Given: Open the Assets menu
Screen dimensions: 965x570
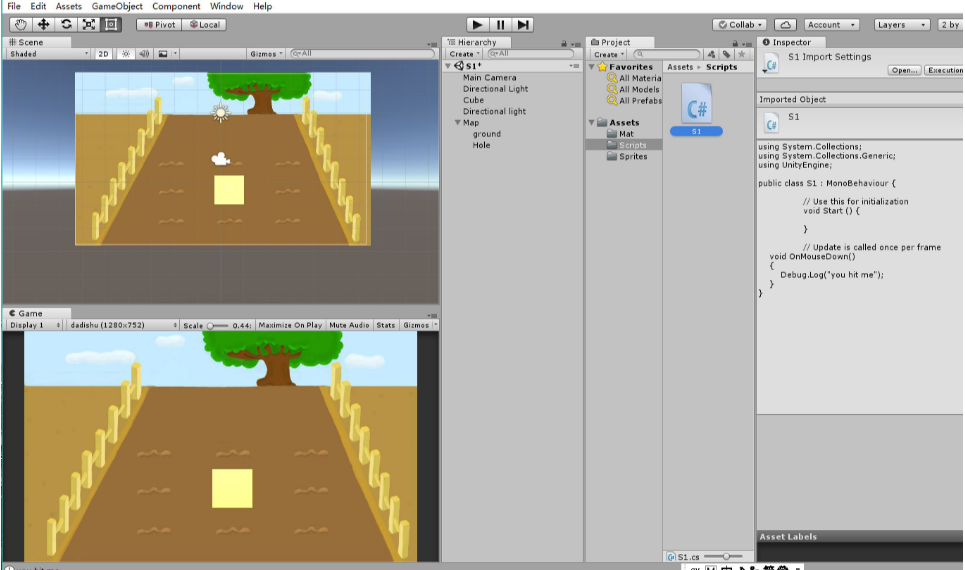Looking at the screenshot, I should (x=68, y=6).
